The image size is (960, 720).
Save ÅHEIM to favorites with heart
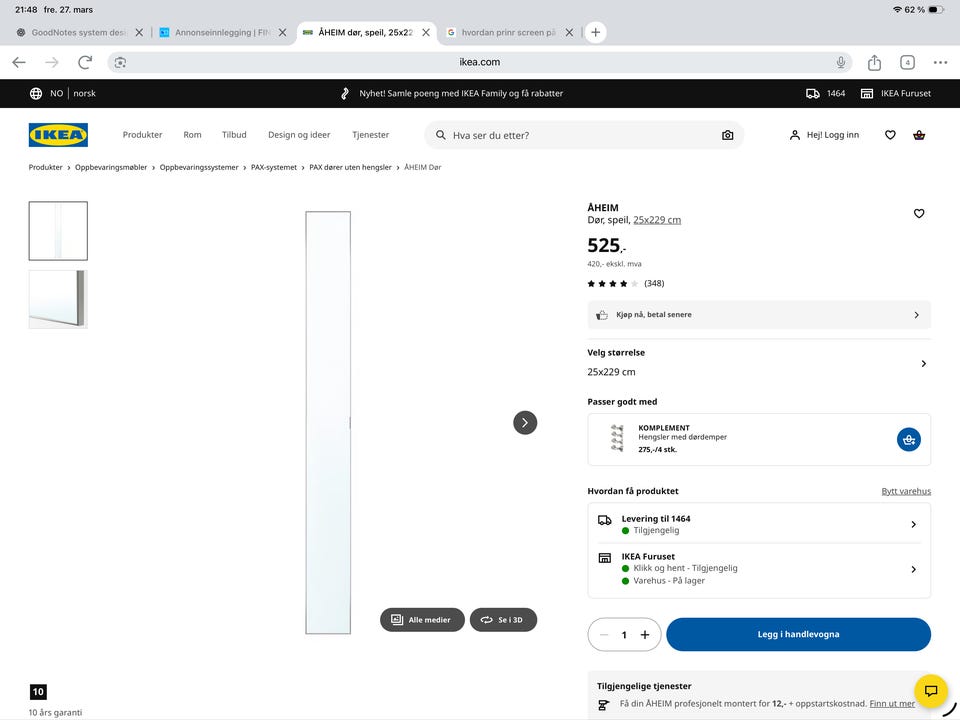(x=918, y=214)
